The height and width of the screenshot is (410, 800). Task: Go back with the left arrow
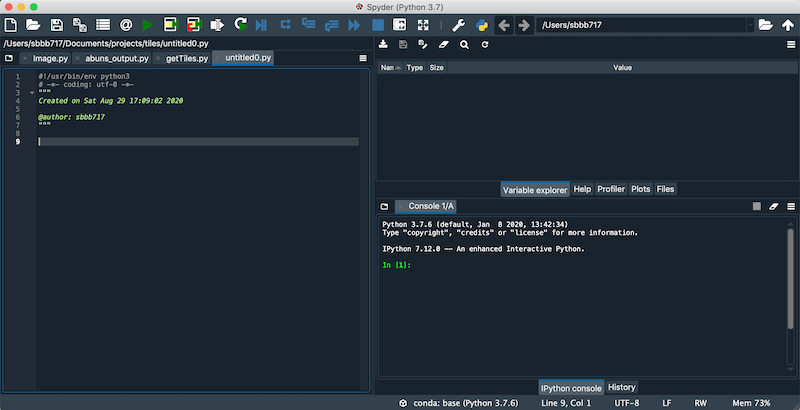click(504, 24)
